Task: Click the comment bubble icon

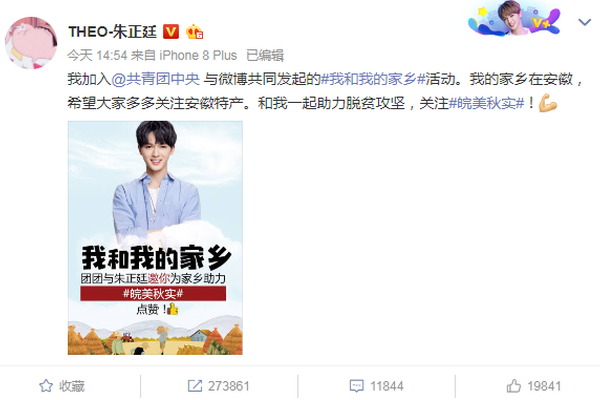Action: coord(357,386)
